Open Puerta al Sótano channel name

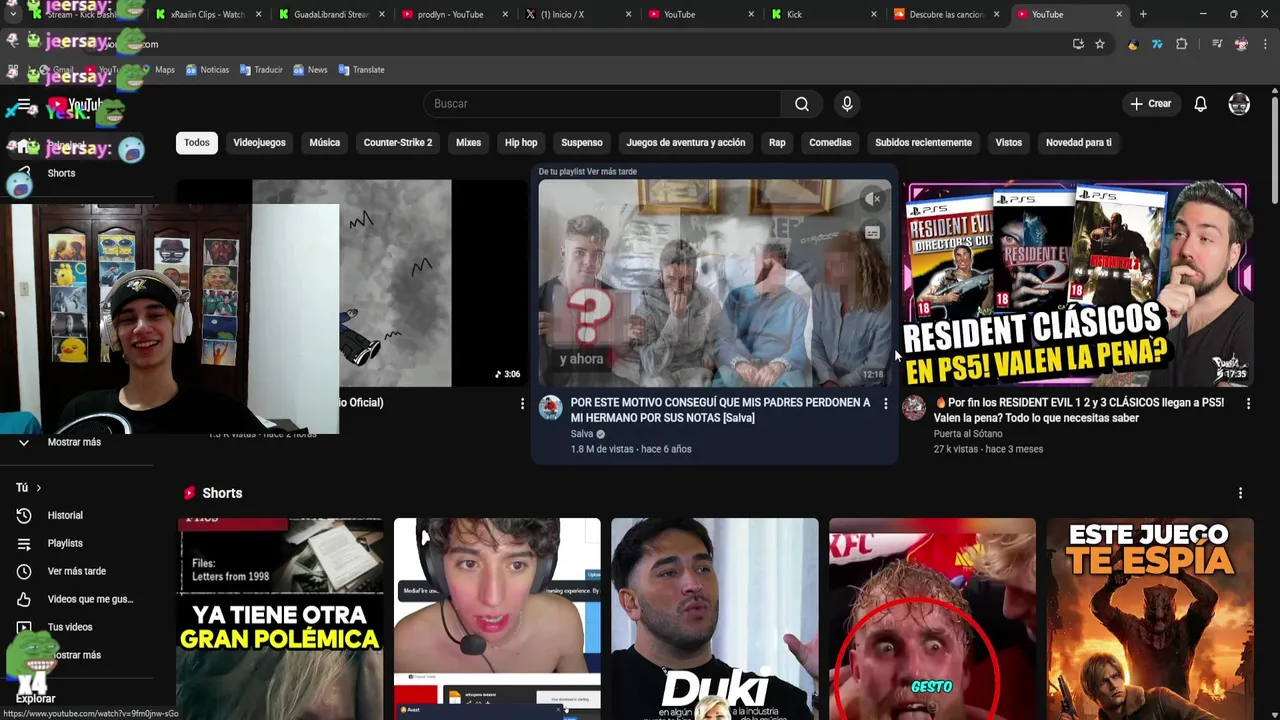(968, 434)
